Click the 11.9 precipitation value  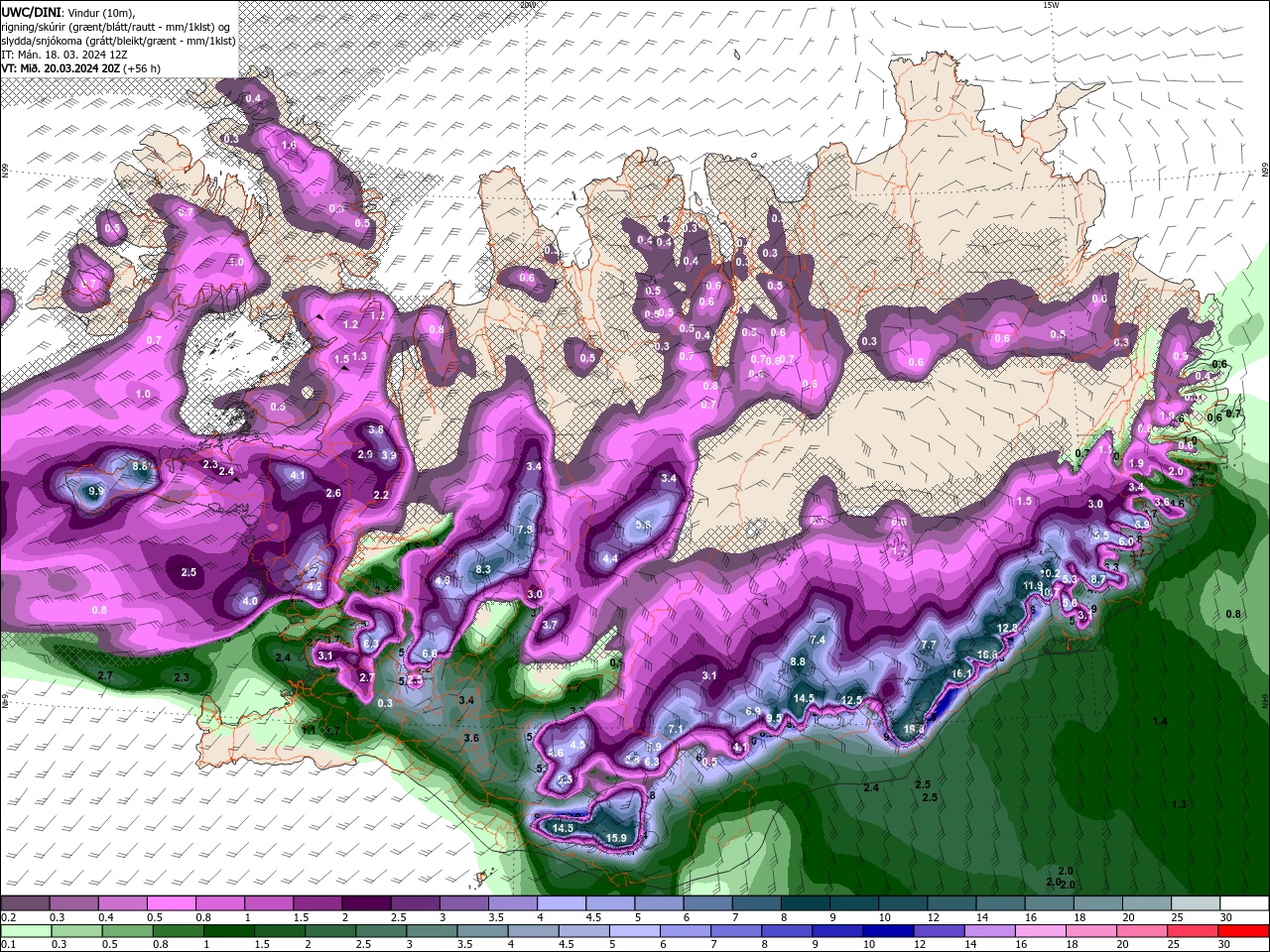(1033, 586)
